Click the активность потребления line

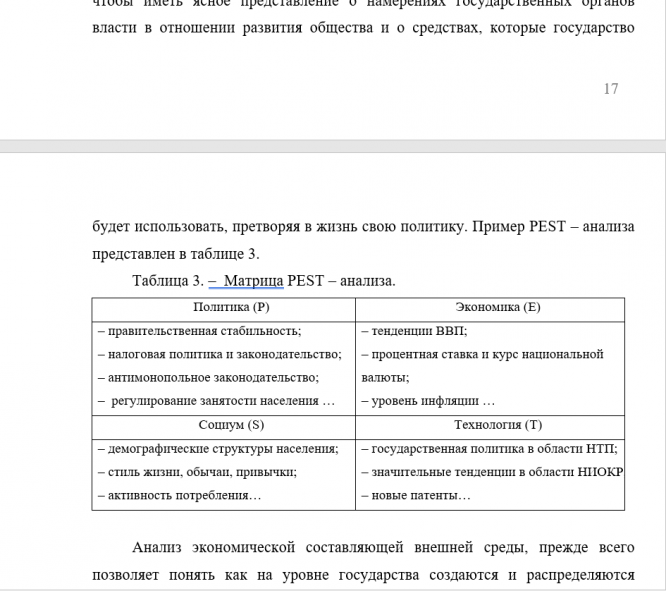[x=180, y=496]
